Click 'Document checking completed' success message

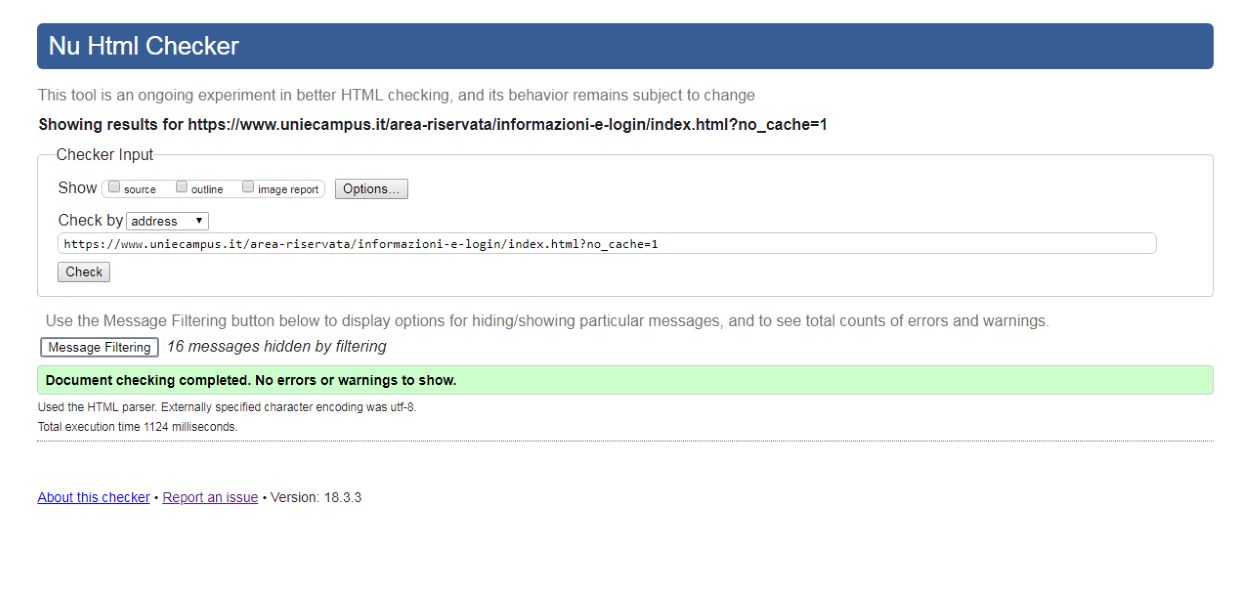click(625, 380)
